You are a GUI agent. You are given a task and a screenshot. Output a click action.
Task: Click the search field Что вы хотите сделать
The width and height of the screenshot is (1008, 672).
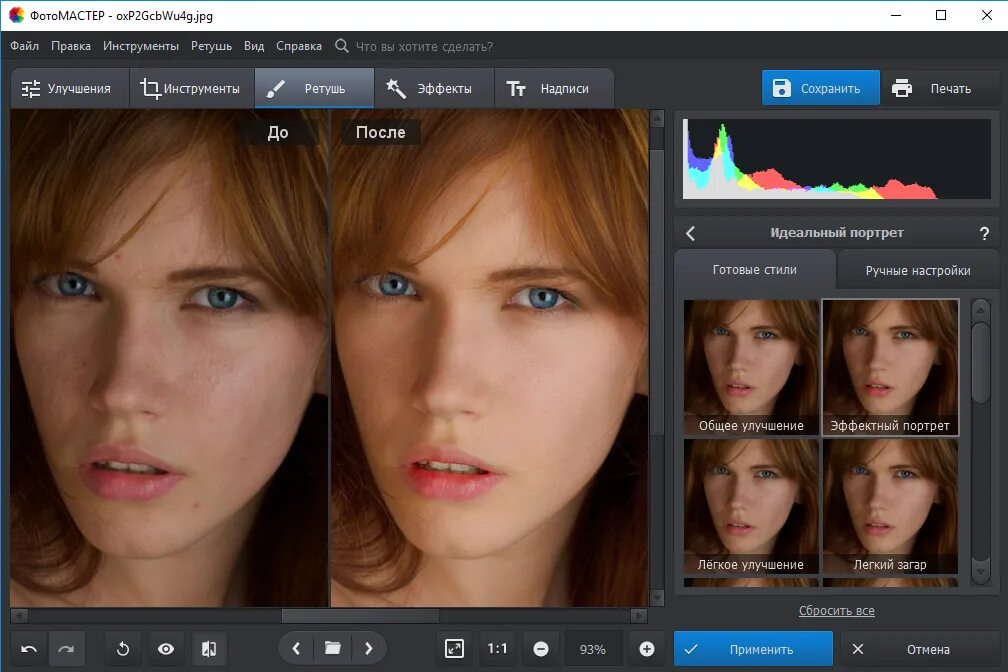pyautogui.click(x=424, y=46)
